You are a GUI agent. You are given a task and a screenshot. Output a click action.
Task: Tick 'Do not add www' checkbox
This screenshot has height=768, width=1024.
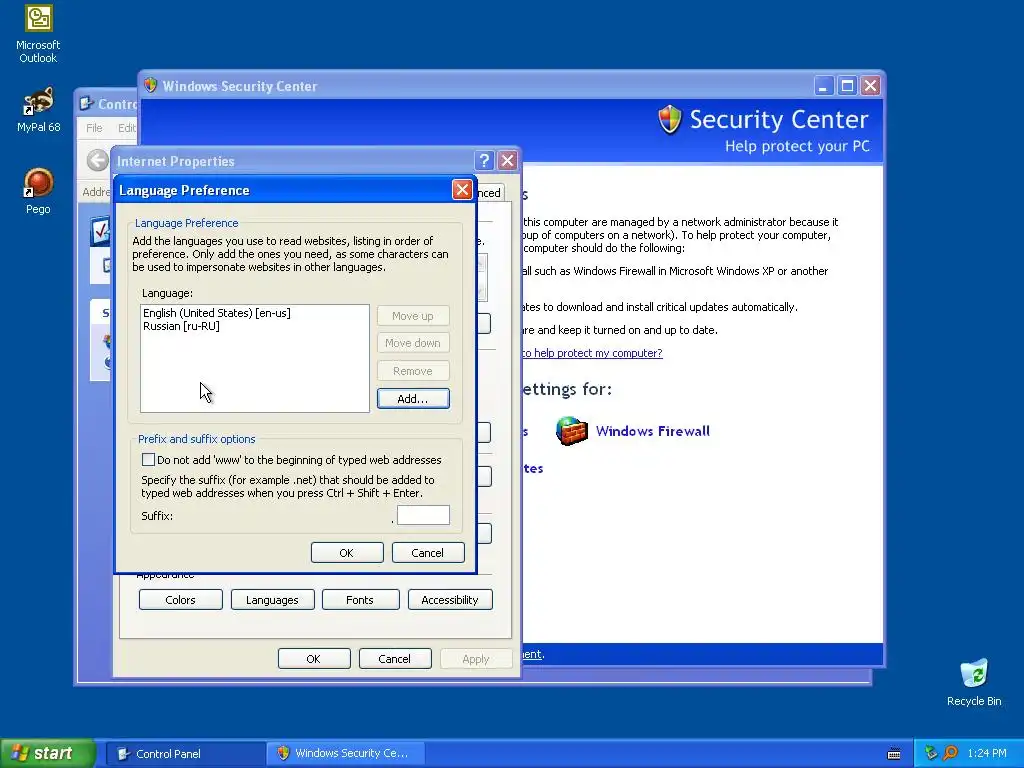(x=149, y=460)
